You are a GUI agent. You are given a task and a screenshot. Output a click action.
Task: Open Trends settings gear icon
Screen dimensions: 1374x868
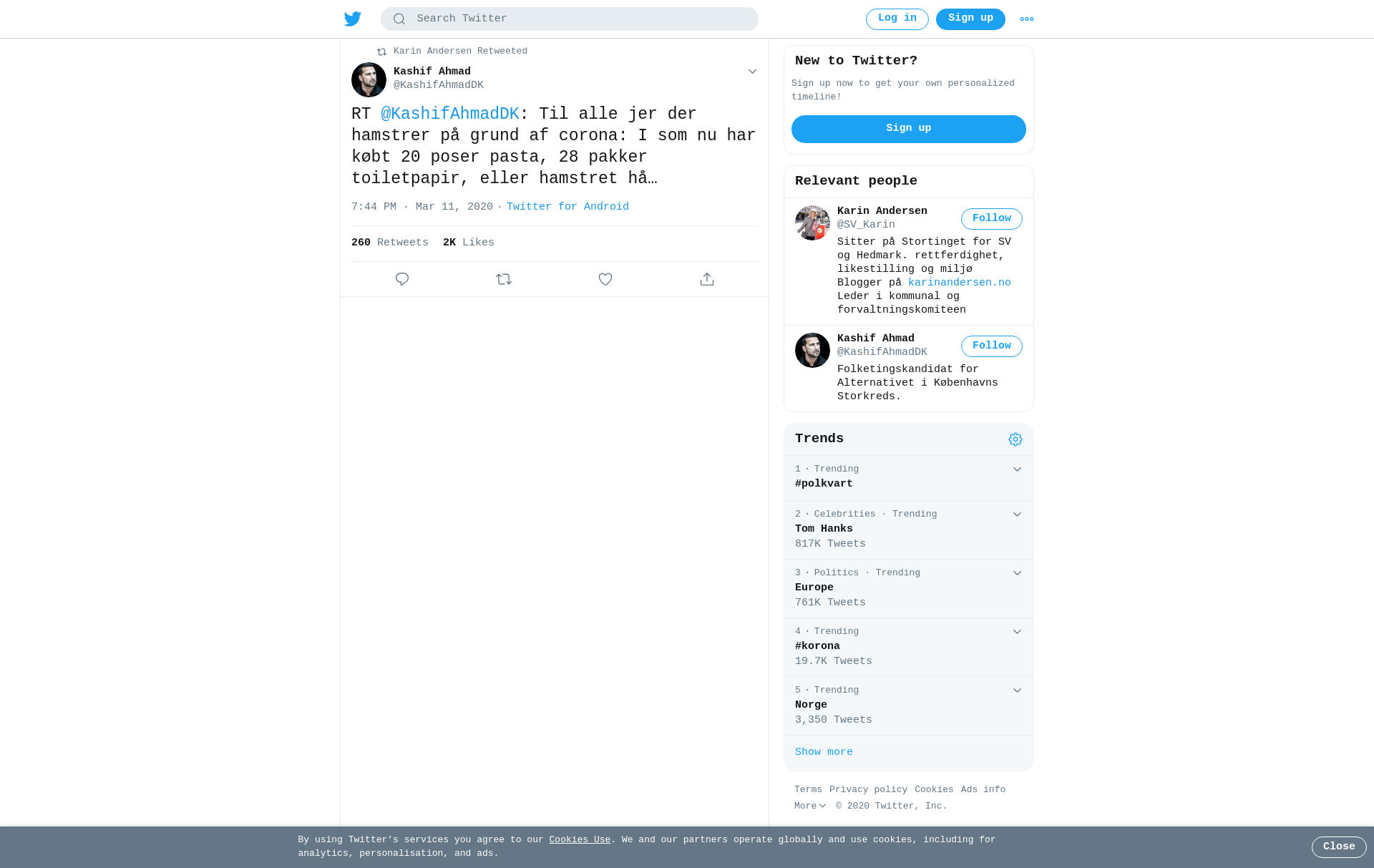coord(1015,439)
